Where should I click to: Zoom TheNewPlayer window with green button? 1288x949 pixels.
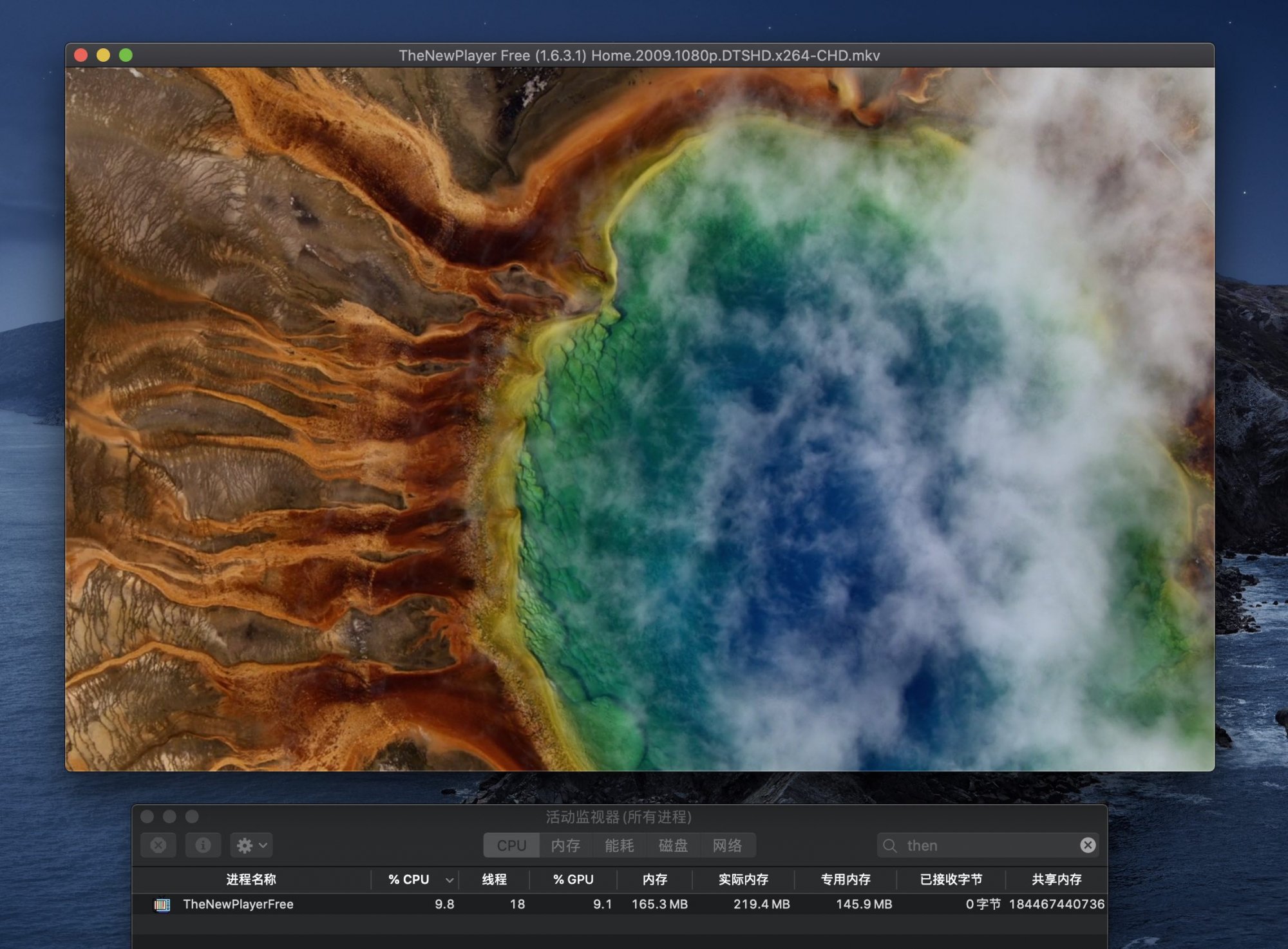click(x=126, y=55)
